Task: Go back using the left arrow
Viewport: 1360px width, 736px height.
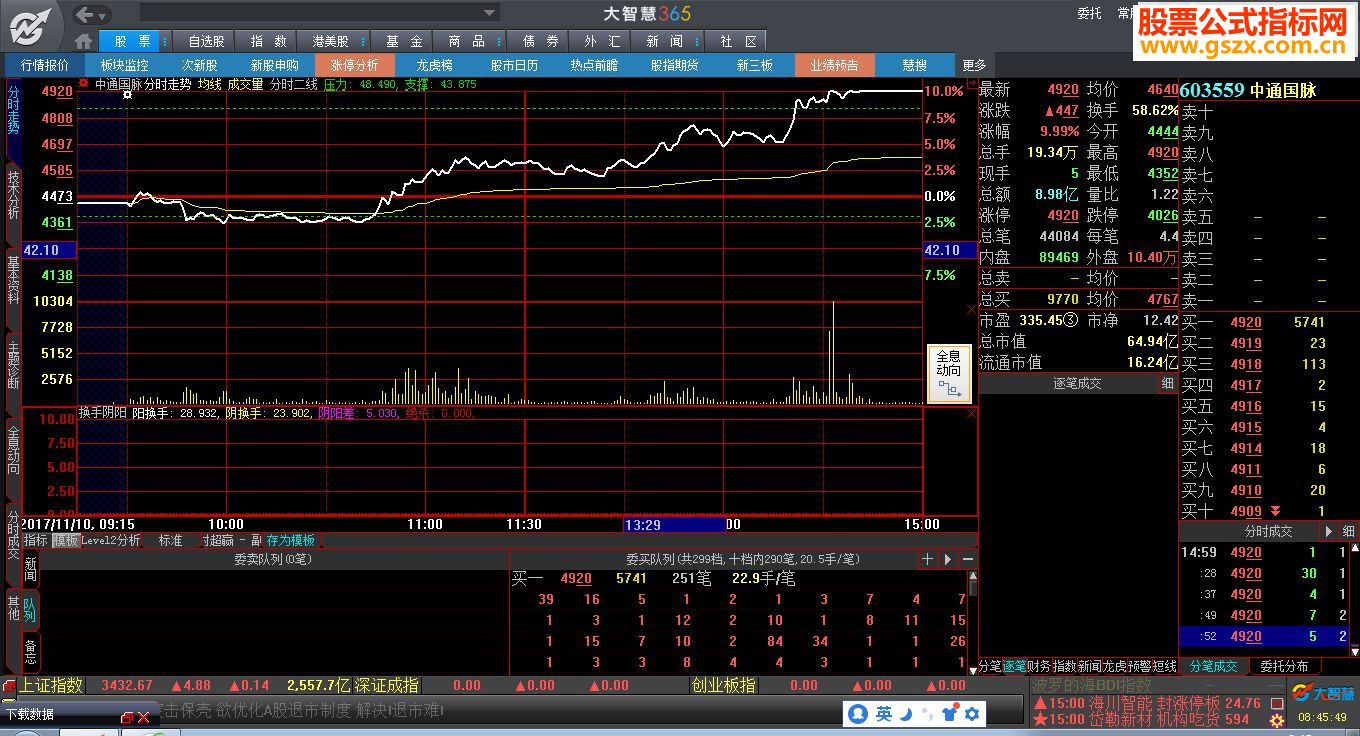Action: [x=86, y=14]
